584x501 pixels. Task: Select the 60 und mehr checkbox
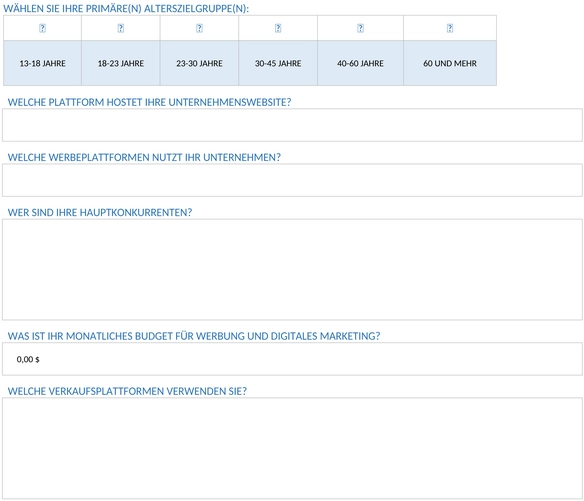[x=450, y=28]
